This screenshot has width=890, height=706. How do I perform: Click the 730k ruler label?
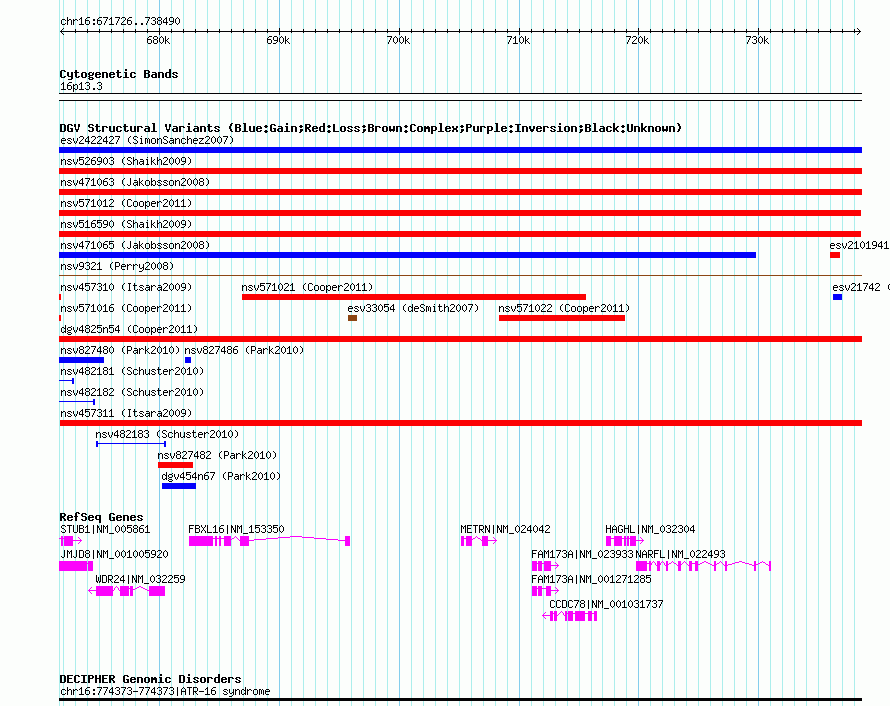(x=757, y=40)
